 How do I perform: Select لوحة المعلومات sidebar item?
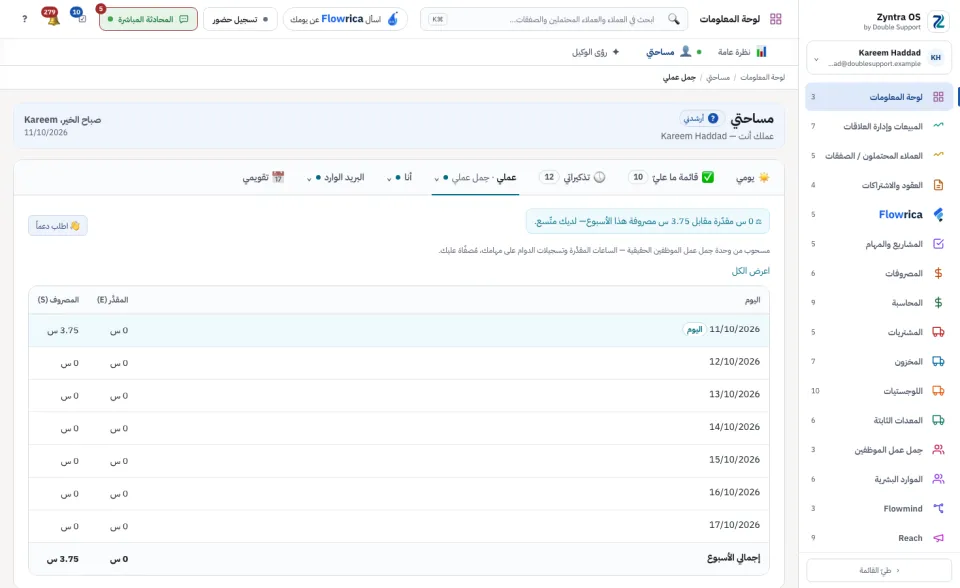tap(879, 97)
